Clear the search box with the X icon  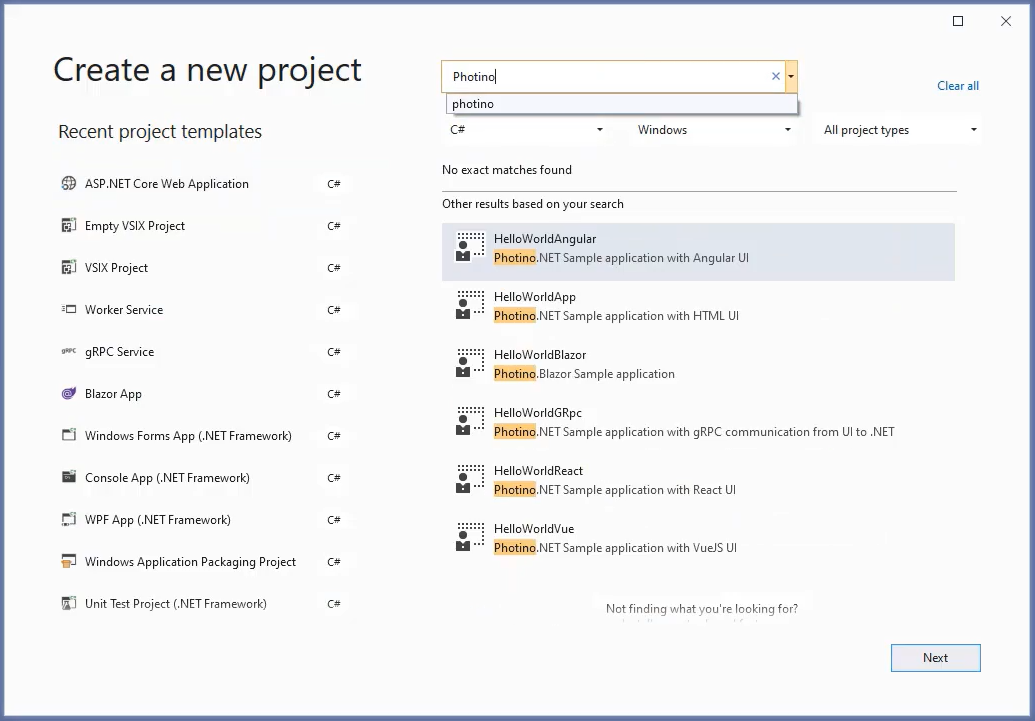pyautogui.click(x=776, y=77)
